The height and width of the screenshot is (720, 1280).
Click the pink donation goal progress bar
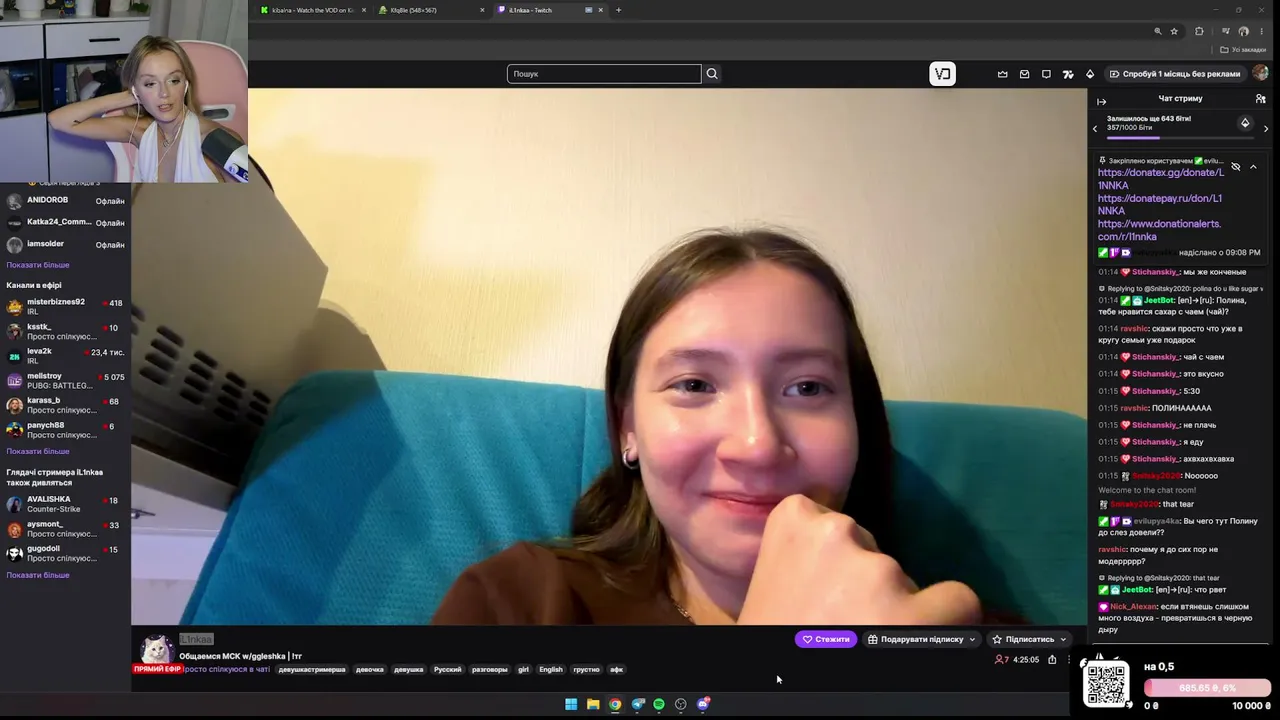click(1208, 688)
